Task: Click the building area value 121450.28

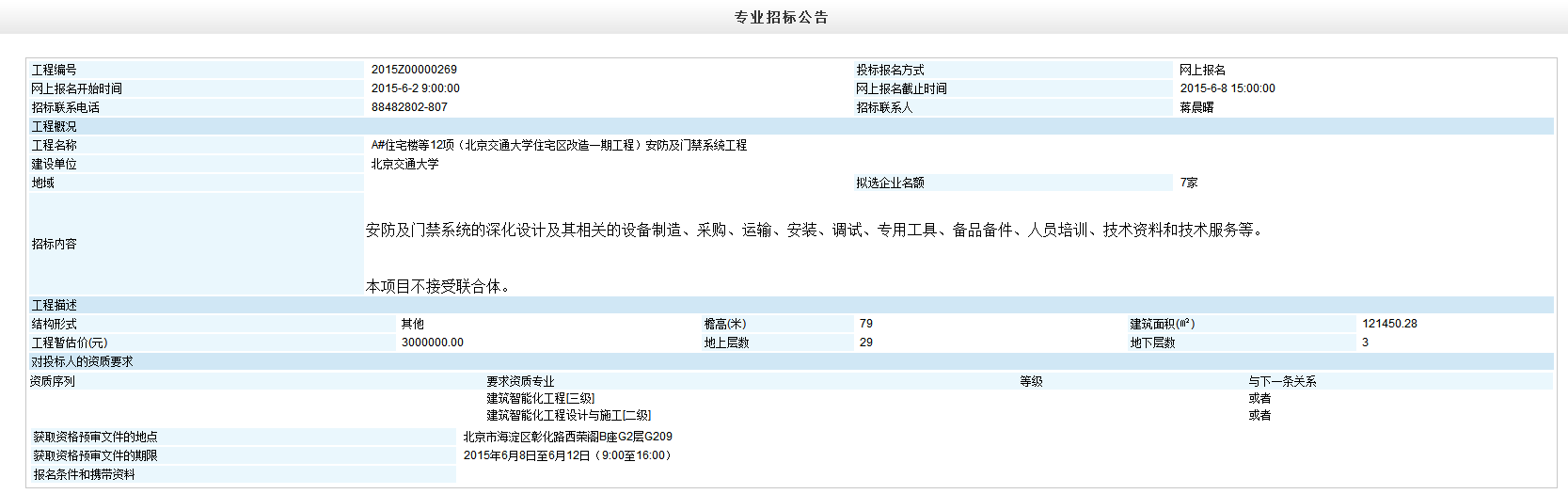Action: click(x=1389, y=324)
